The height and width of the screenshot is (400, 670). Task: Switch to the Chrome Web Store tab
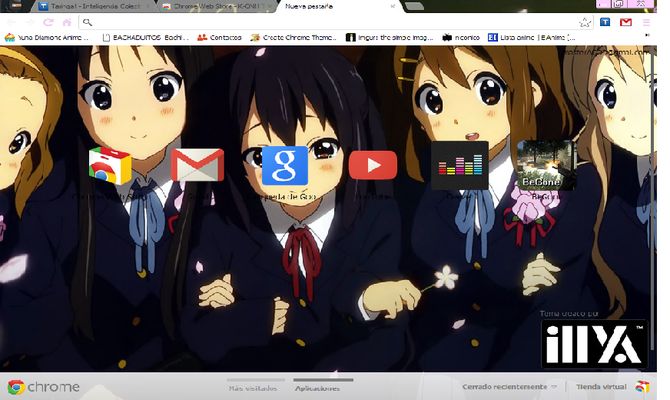(216, 6)
